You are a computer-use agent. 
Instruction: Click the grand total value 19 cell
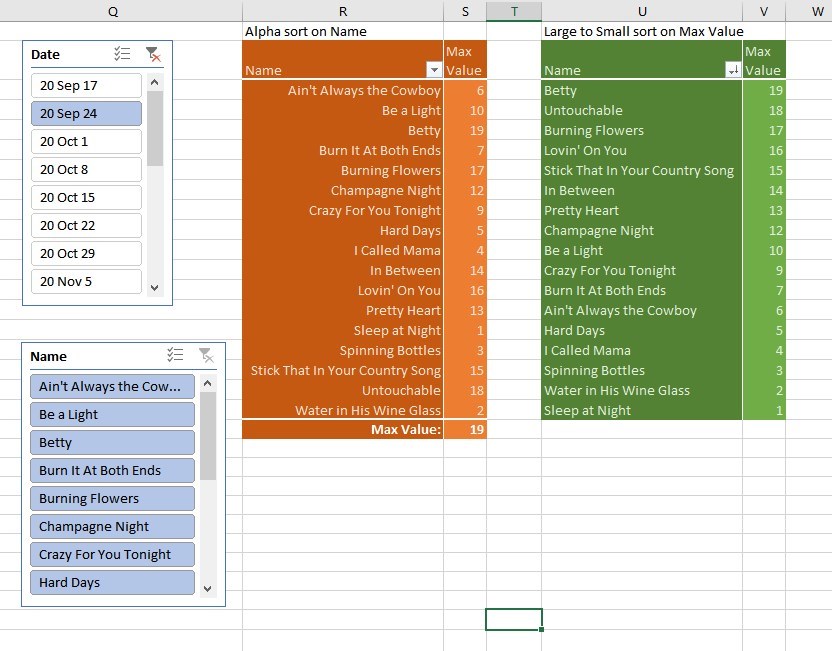click(x=465, y=429)
